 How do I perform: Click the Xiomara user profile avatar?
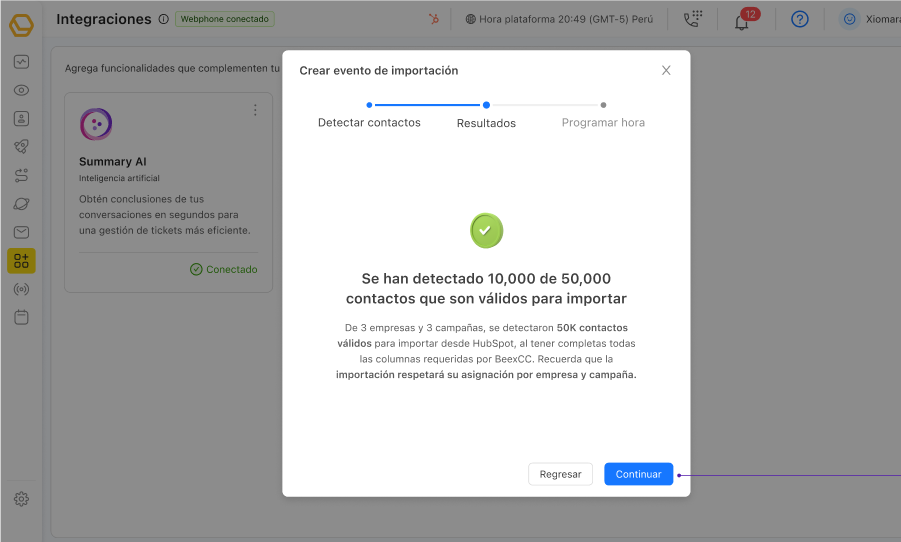coord(849,19)
